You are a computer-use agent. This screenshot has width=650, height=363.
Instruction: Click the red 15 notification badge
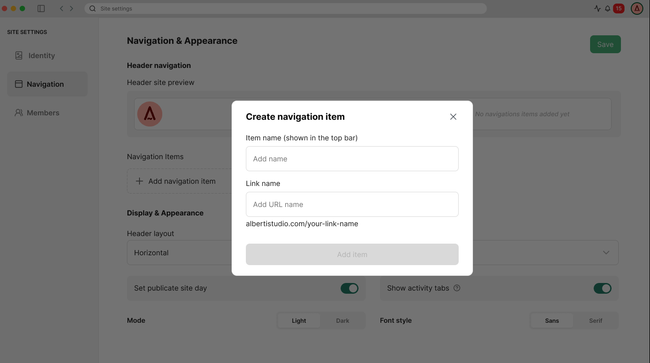(619, 8)
